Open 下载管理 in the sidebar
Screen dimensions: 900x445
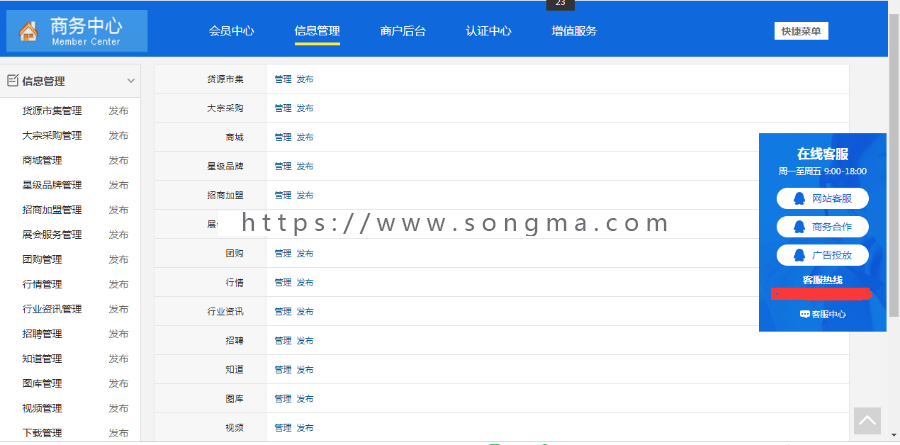(42, 433)
